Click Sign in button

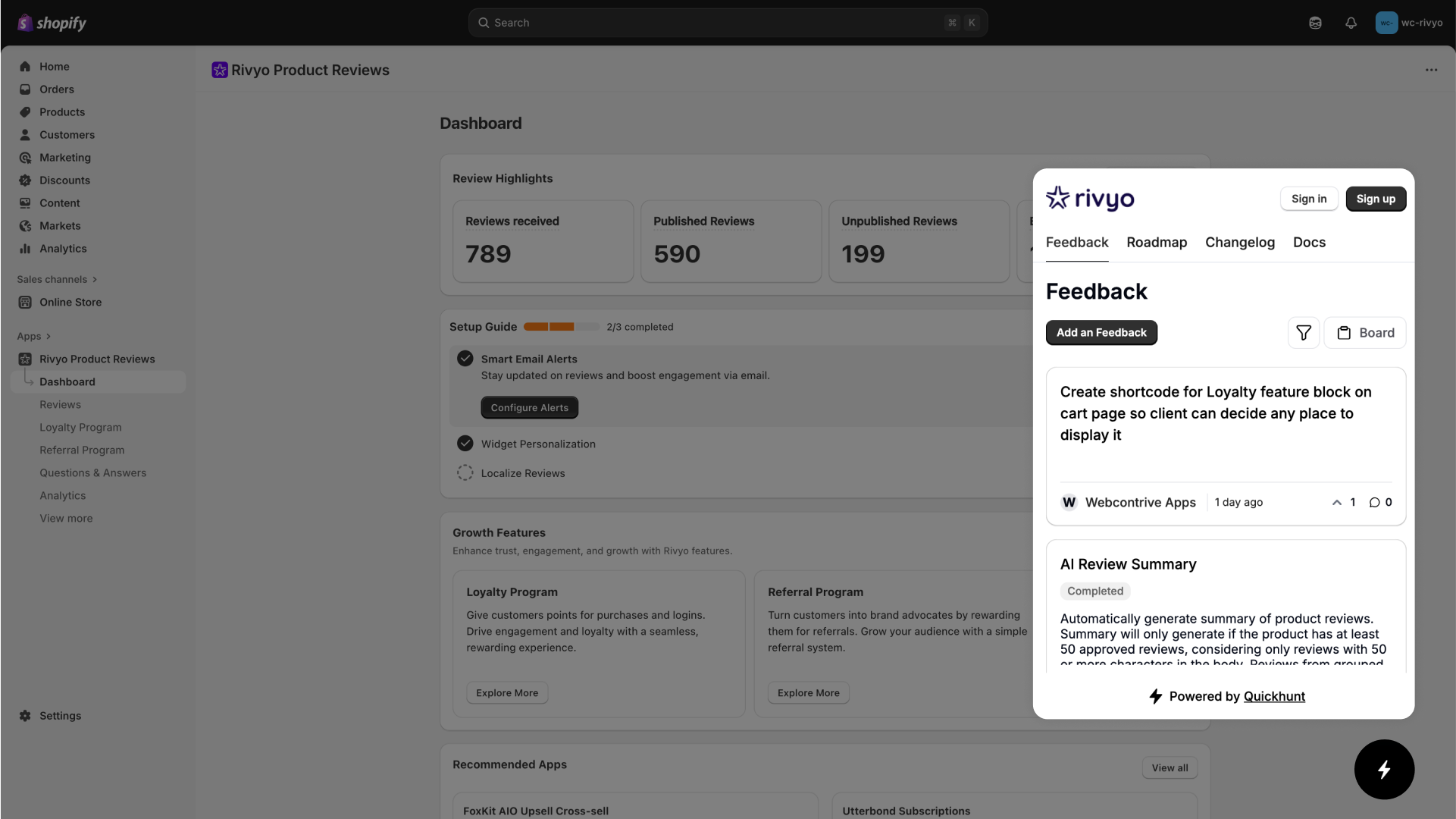[1309, 199]
